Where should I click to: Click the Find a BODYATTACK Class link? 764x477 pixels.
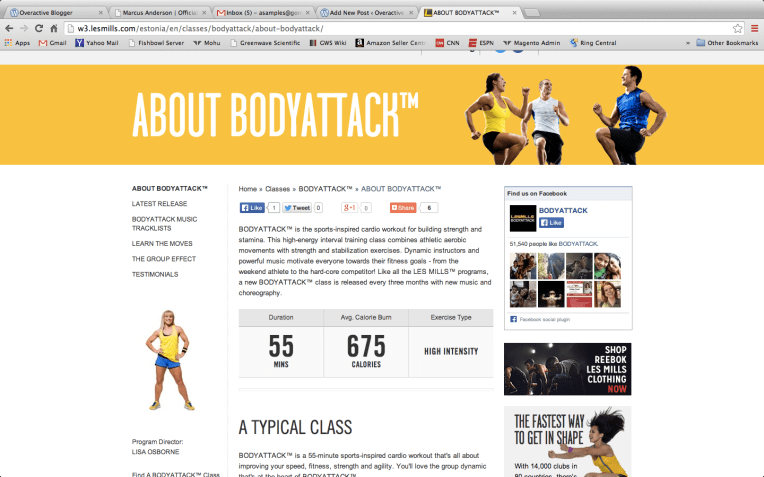(x=175, y=474)
